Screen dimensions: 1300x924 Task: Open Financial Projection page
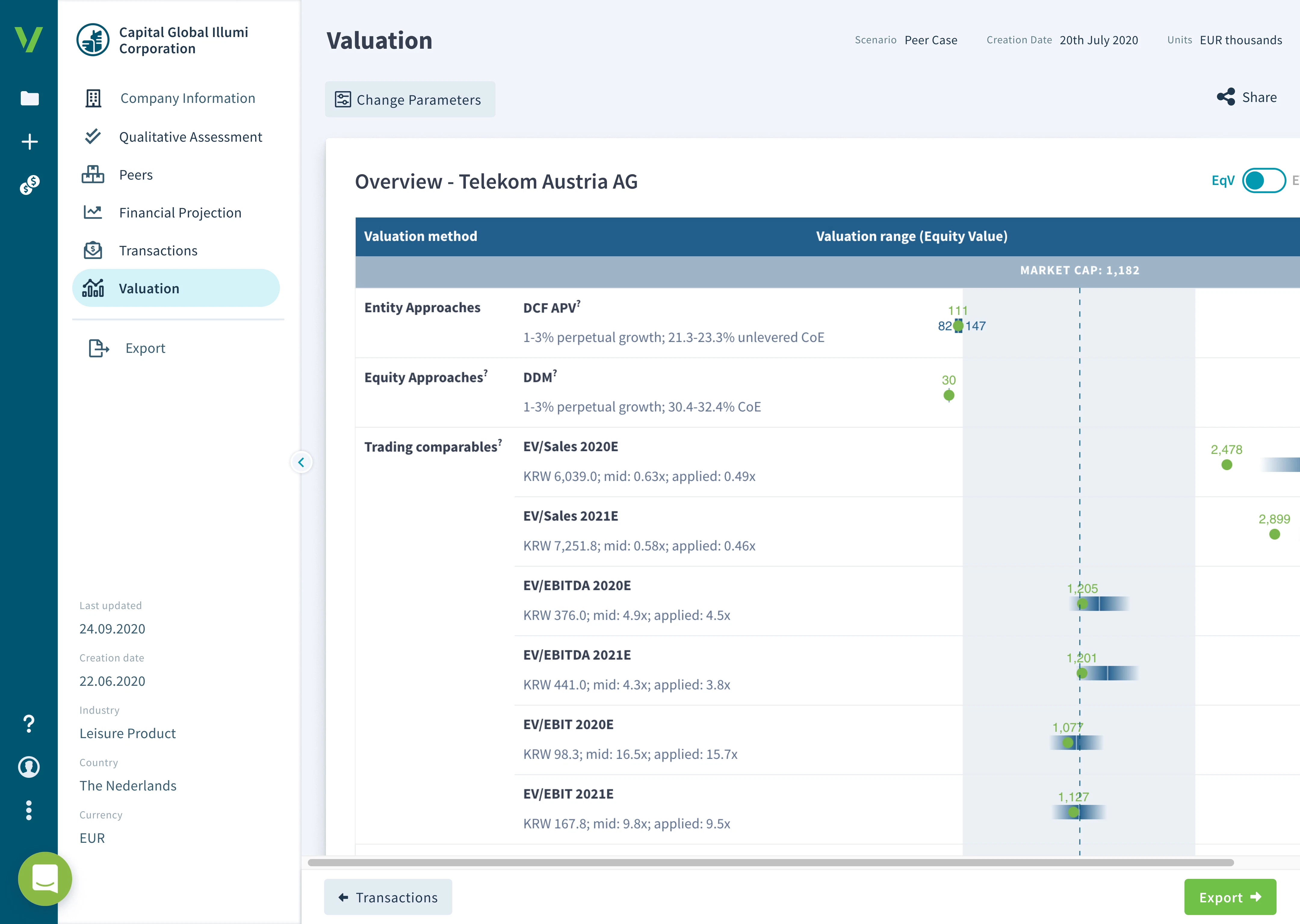pyautogui.click(x=180, y=213)
